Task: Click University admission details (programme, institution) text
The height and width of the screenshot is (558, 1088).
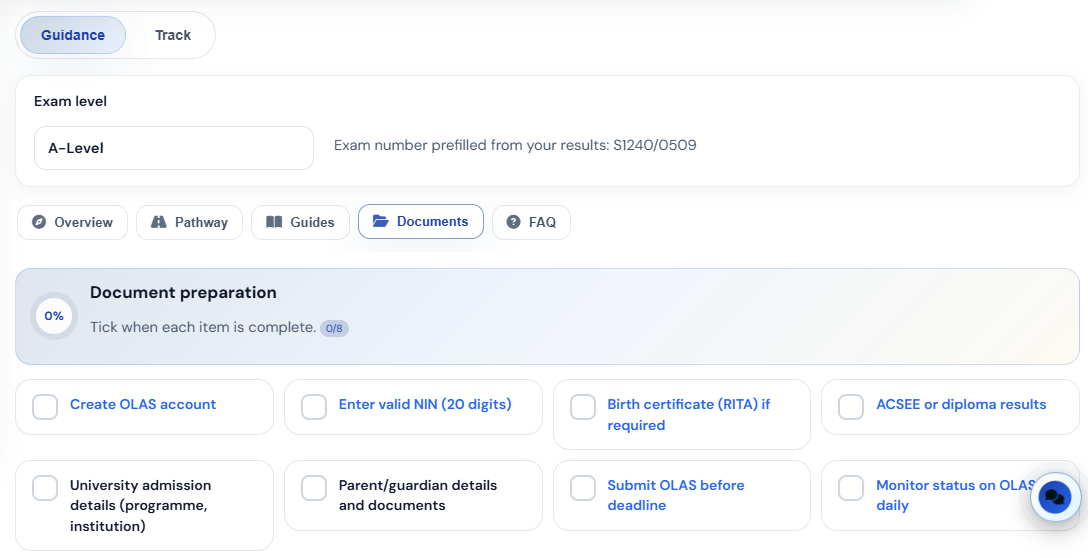Action: 140,506
